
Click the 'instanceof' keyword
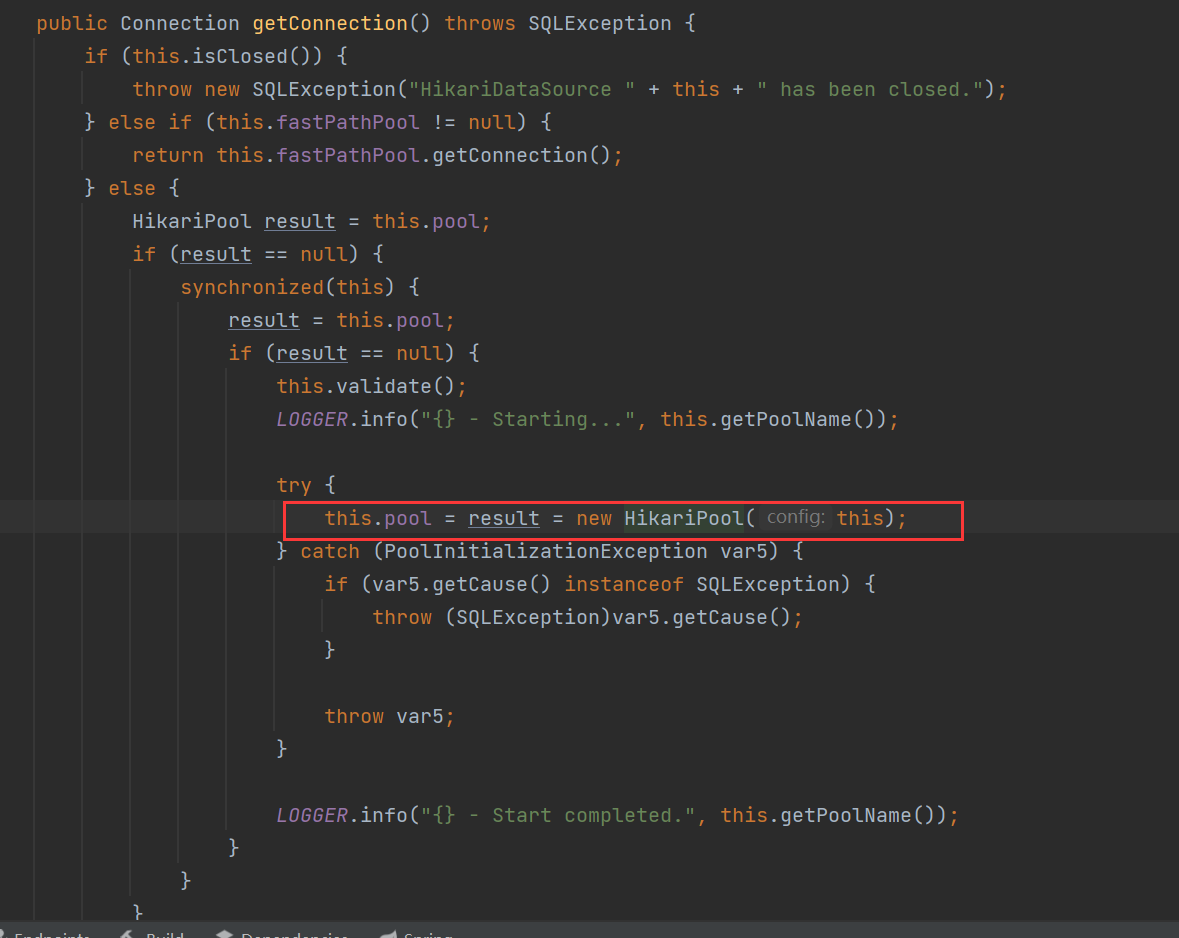point(624,584)
